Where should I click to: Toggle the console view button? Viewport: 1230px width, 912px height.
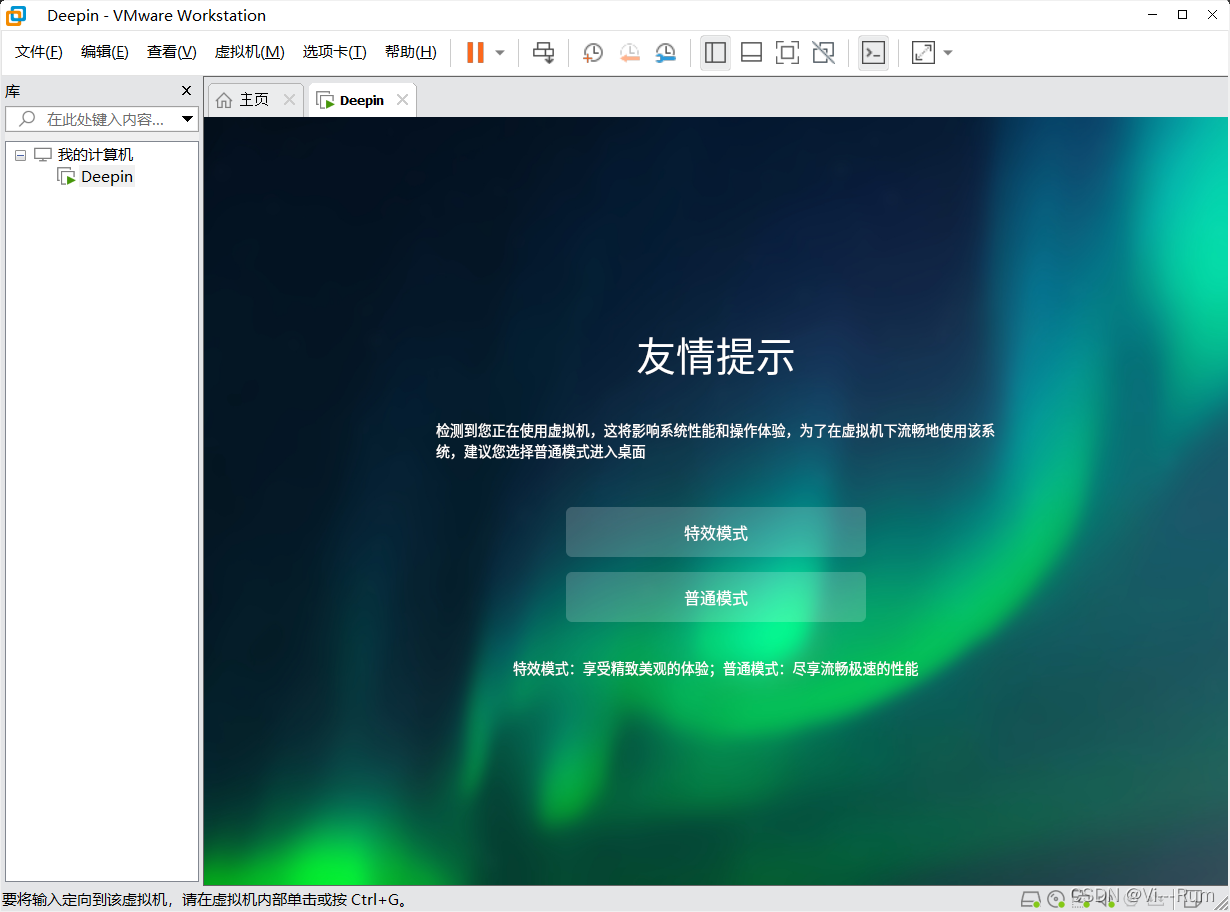tap(873, 53)
